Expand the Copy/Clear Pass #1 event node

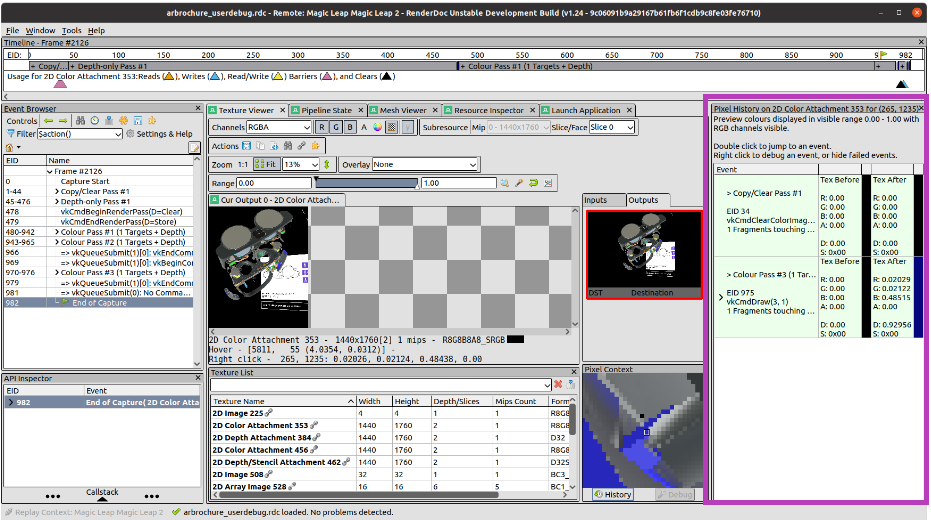click(x=56, y=191)
